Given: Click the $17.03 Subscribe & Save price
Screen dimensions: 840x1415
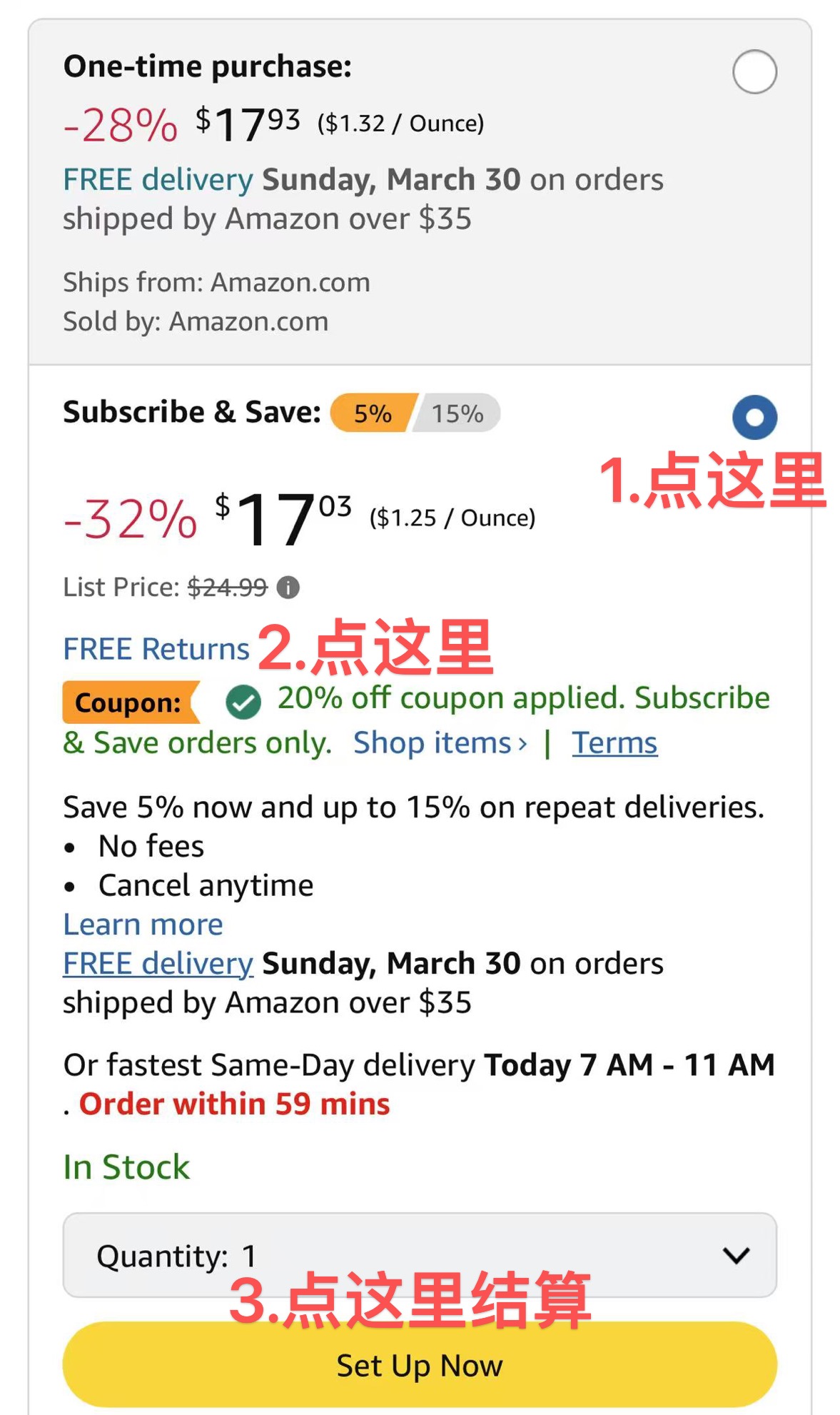Looking at the screenshot, I should pyautogui.click(x=283, y=518).
